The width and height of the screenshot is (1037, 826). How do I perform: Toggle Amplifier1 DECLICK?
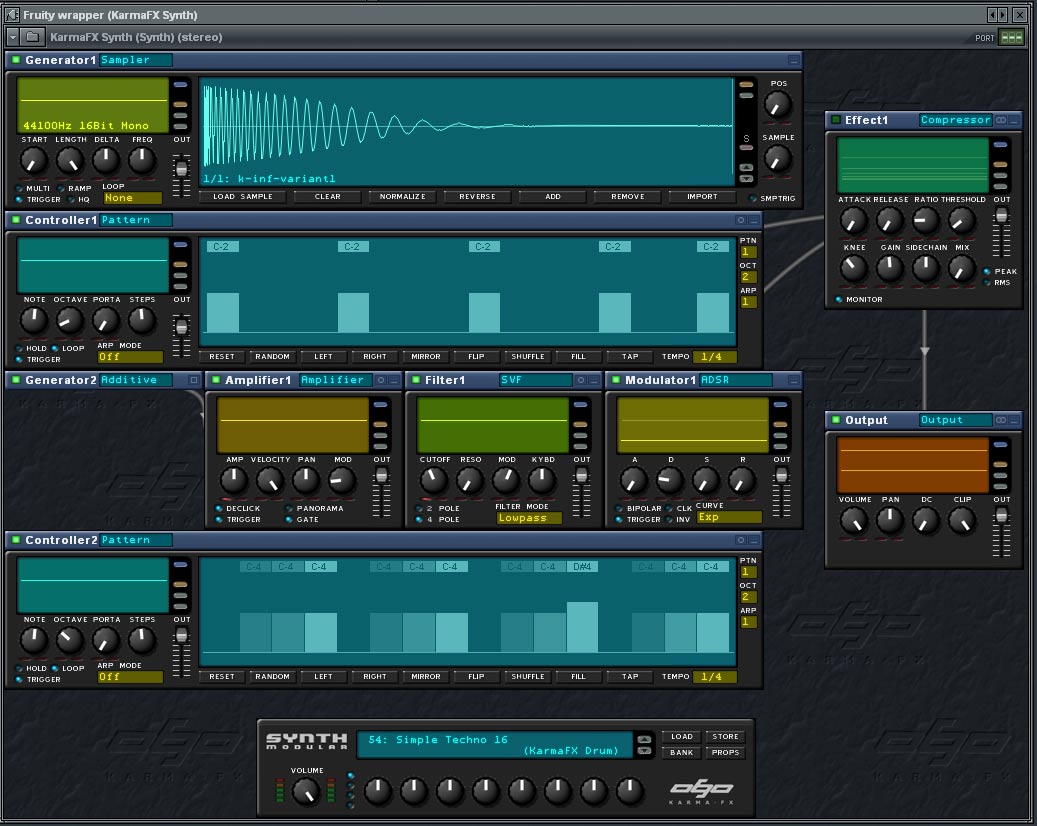[x=219, y=509]
